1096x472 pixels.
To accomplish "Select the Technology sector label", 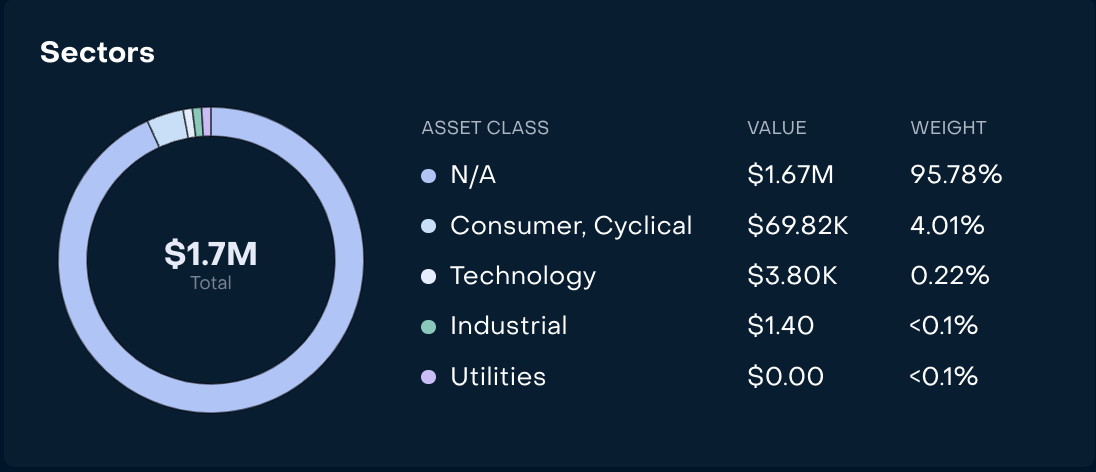I will 523,276.
